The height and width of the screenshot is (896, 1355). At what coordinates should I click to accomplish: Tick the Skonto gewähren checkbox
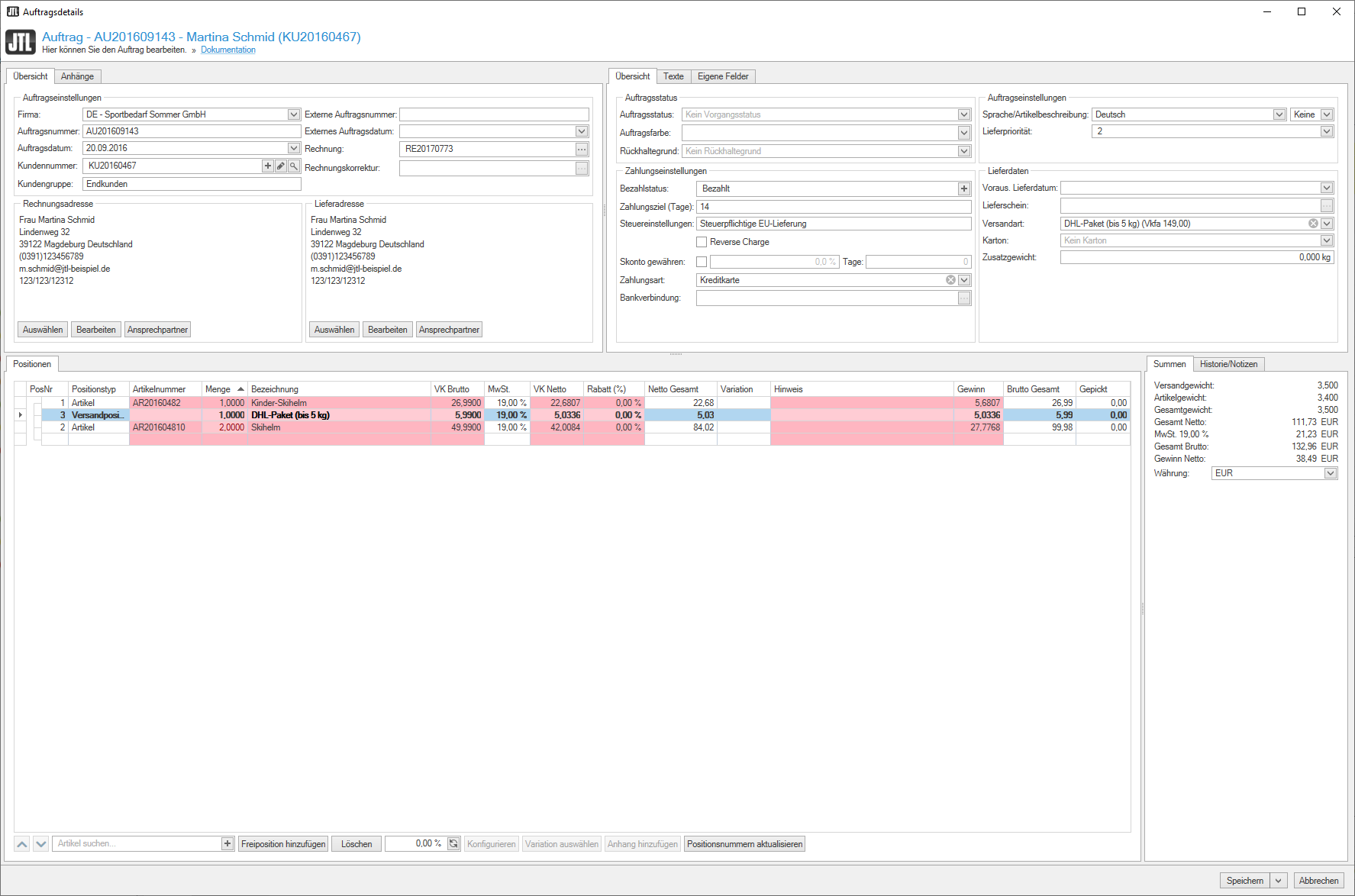[x=702, y=262]
